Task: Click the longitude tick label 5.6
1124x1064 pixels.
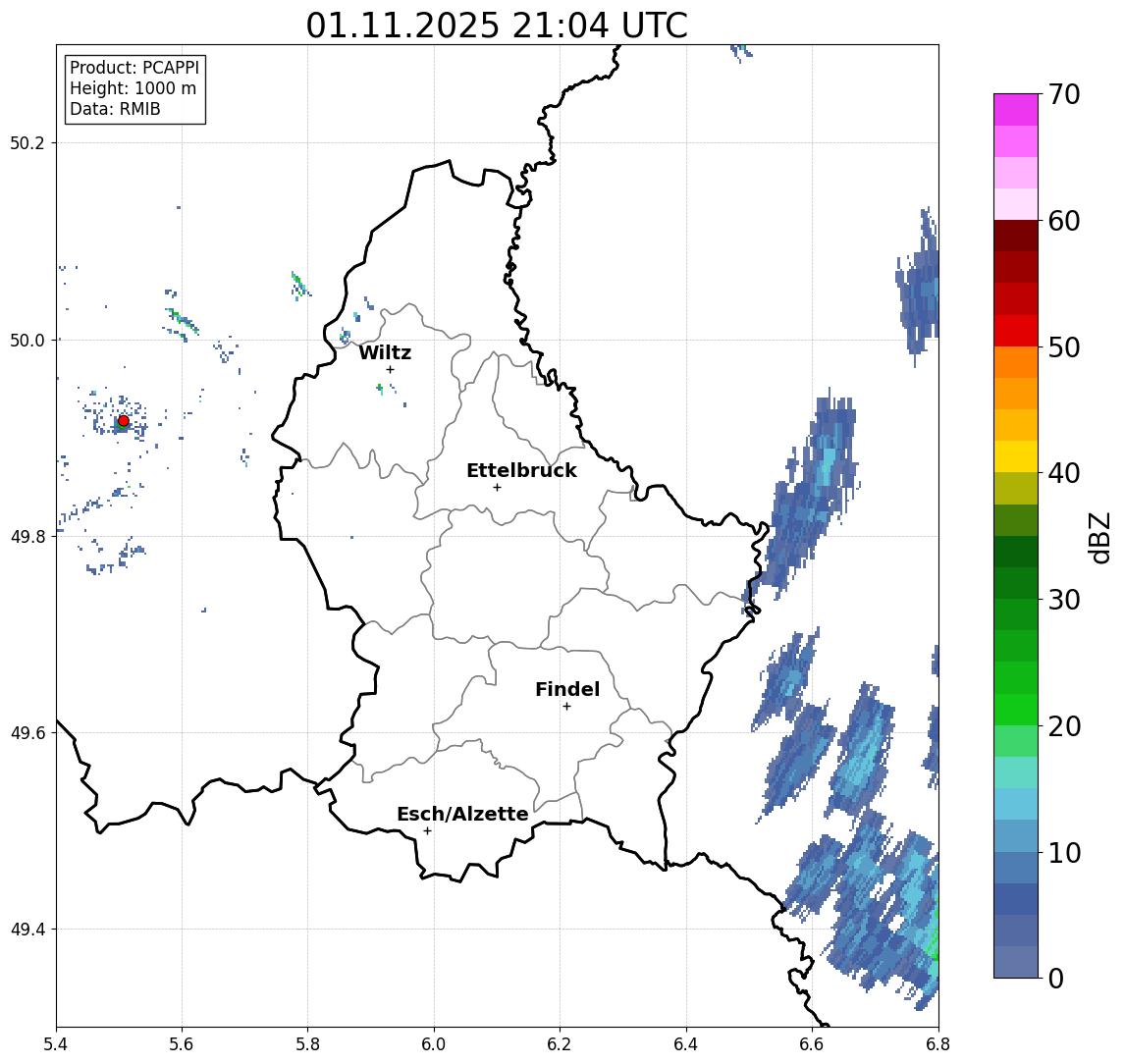Action: point(182,1044)
